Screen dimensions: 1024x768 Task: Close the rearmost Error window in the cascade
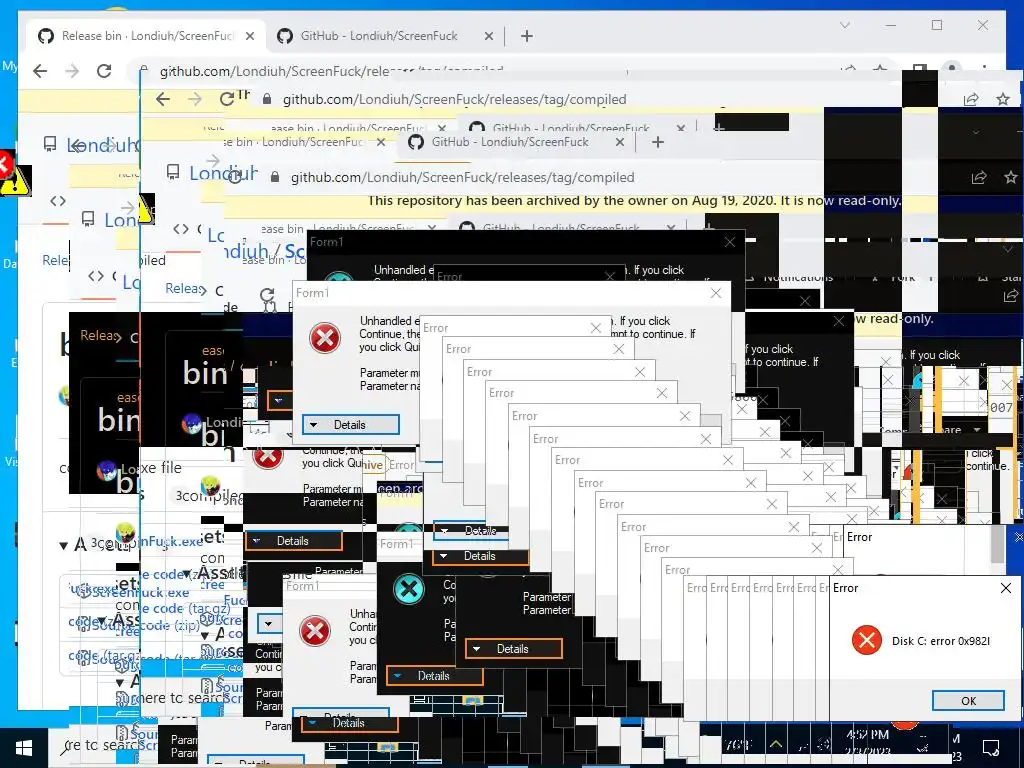pos(596,328)
